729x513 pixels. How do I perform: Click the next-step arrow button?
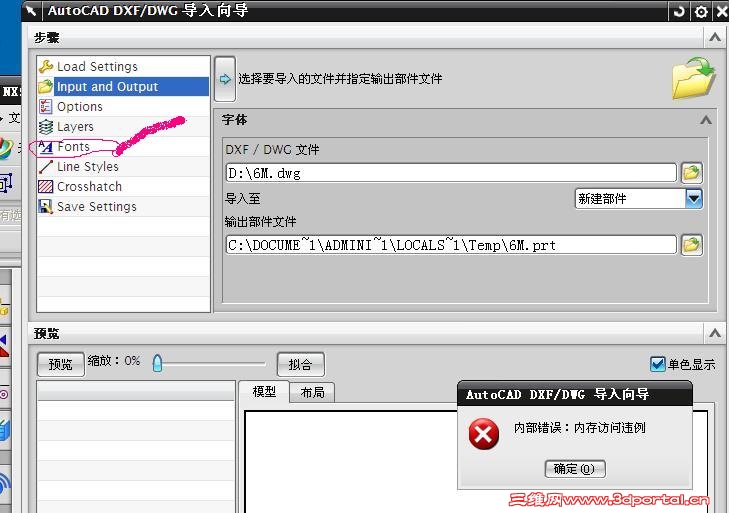(x=225, y=79)
